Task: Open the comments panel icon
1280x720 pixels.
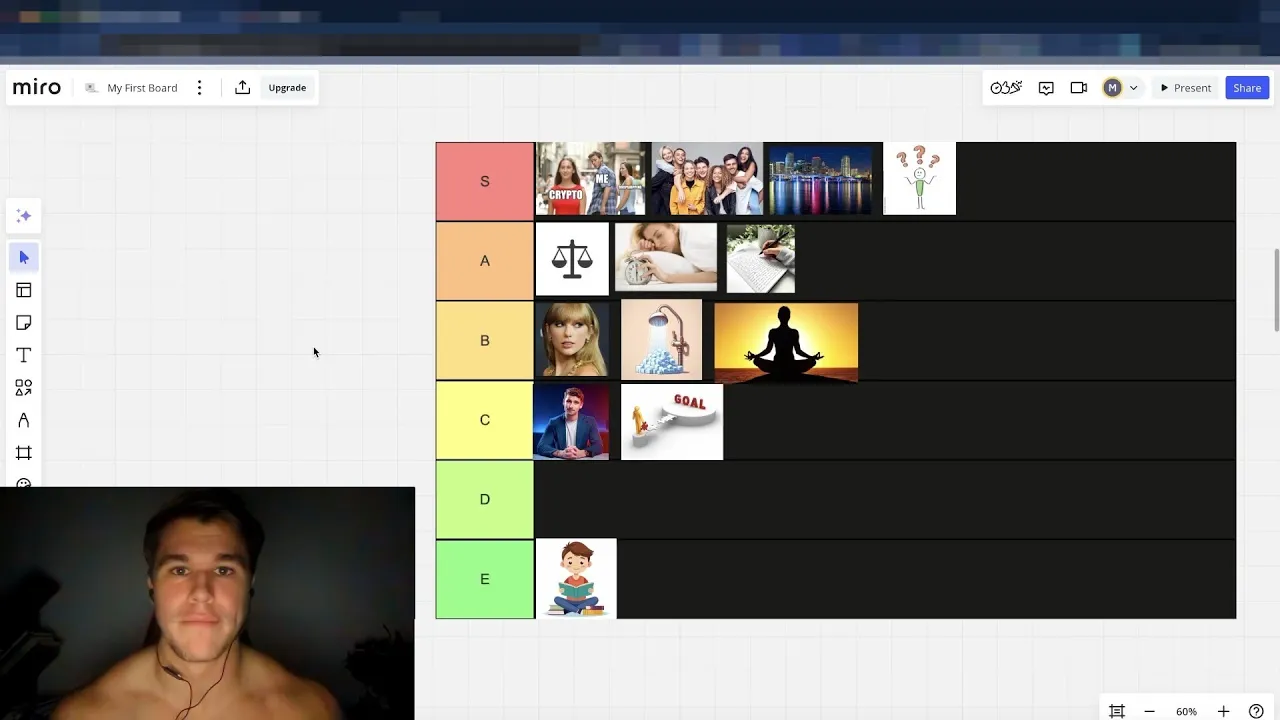Action: click(1046, 88)
